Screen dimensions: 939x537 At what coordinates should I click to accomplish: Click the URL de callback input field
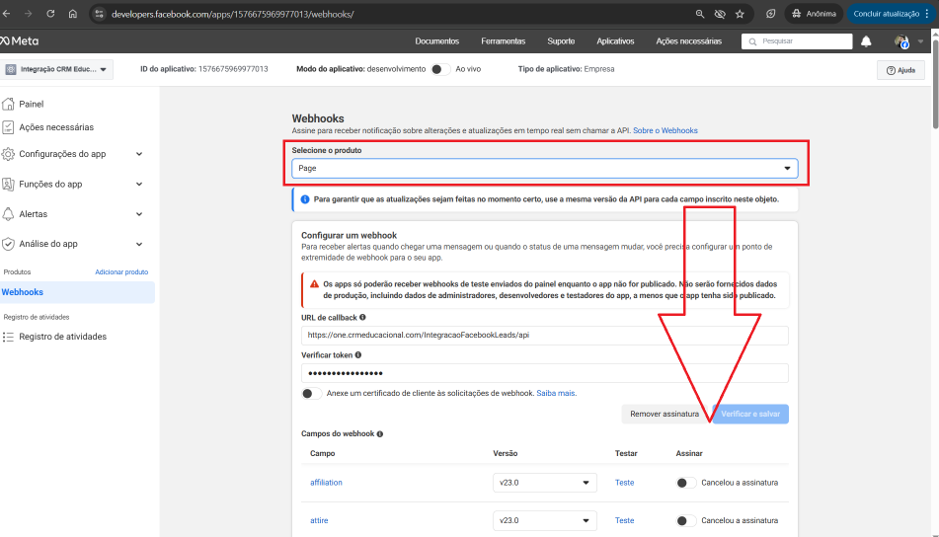(x=545, y=335)
